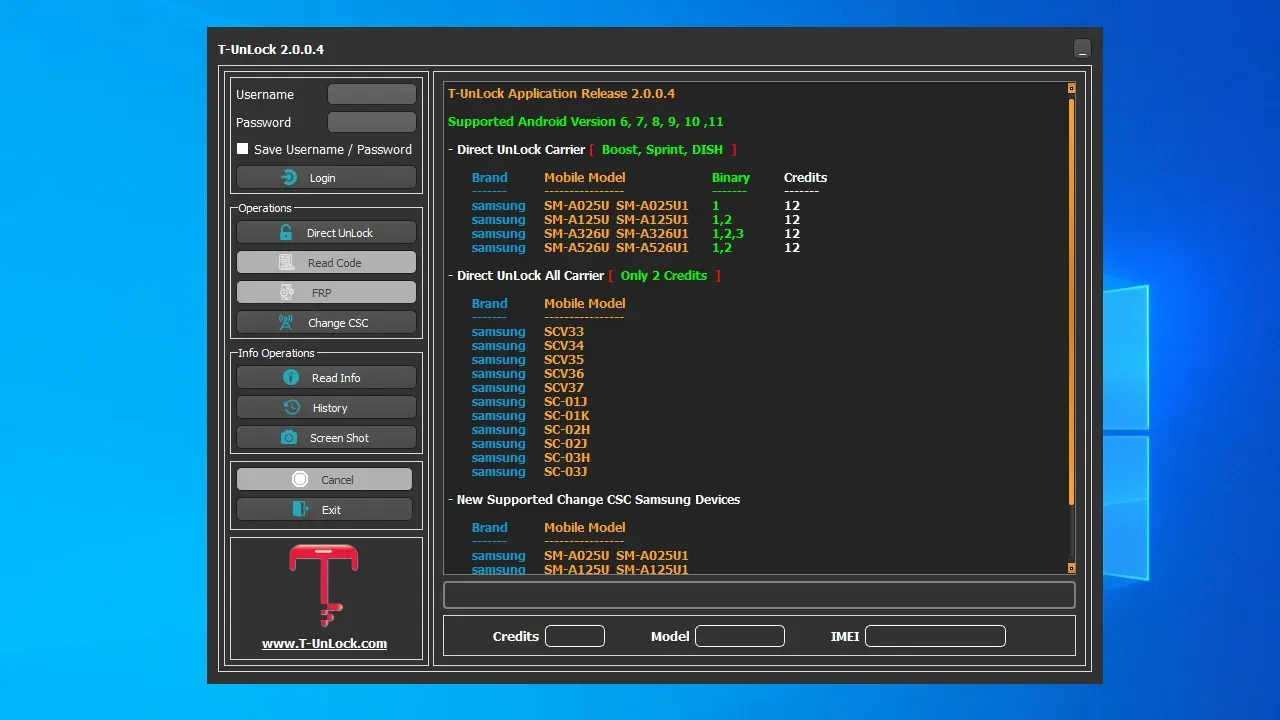Select 'T-UnLock Application Release 2.0.0.4' text
Screen dimensions: 1280x720
tap(561, 93)
